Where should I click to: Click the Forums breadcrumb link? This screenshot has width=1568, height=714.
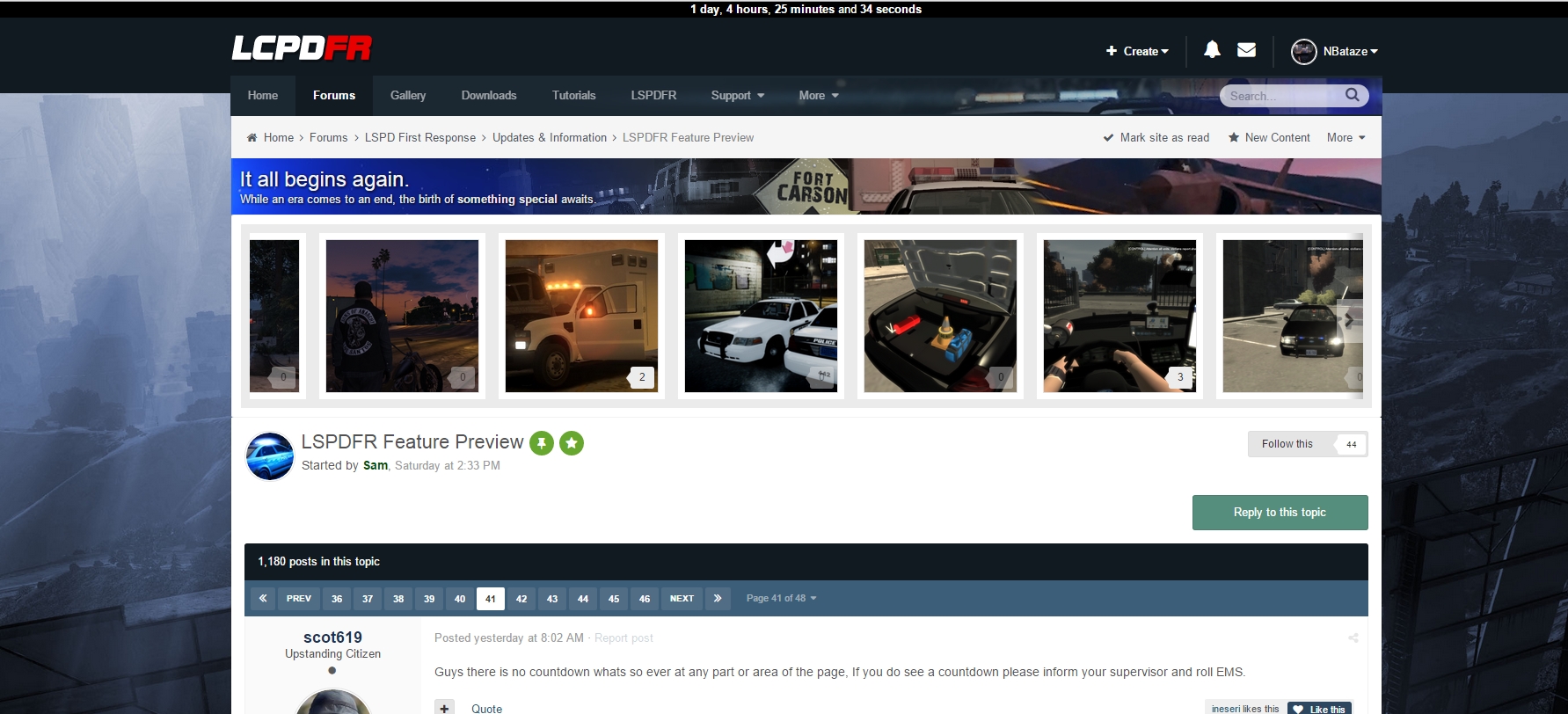[329, 138]
